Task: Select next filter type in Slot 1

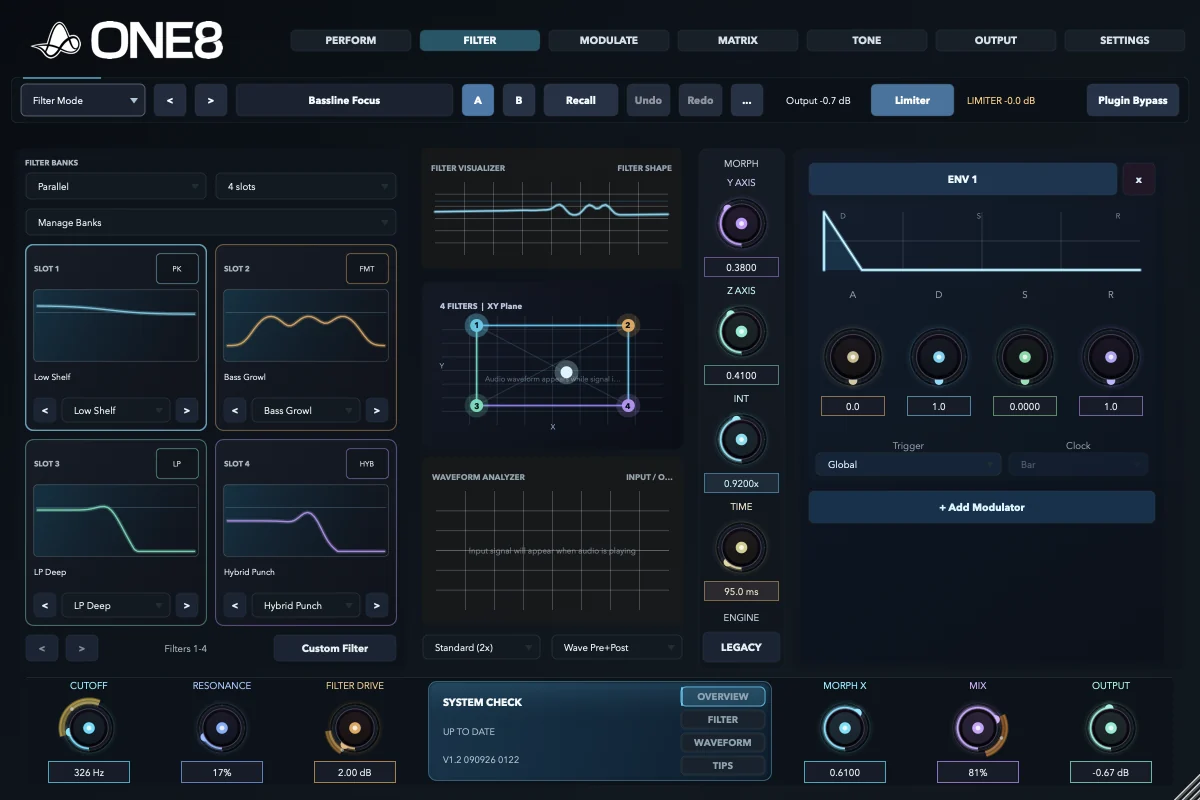Action: tap(187, 410)
